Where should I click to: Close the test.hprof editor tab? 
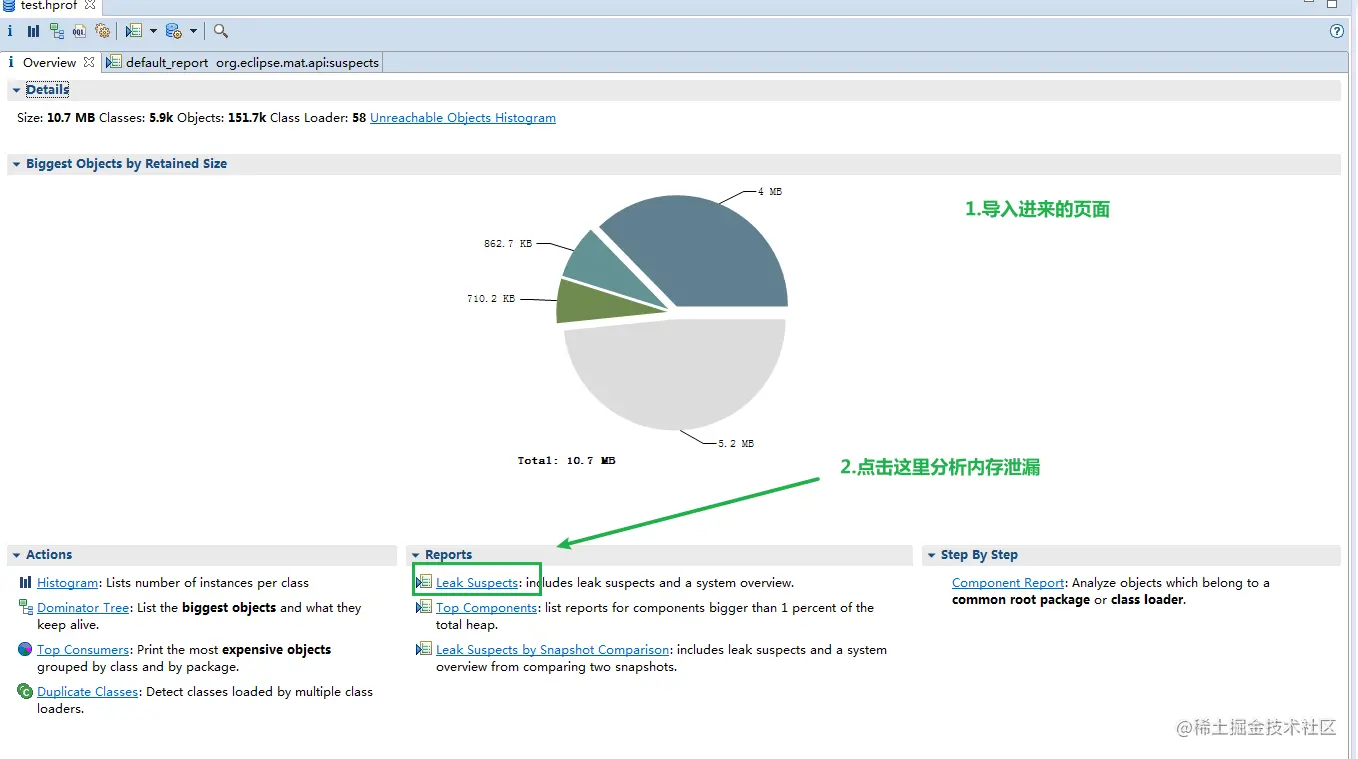coord(90,5)
